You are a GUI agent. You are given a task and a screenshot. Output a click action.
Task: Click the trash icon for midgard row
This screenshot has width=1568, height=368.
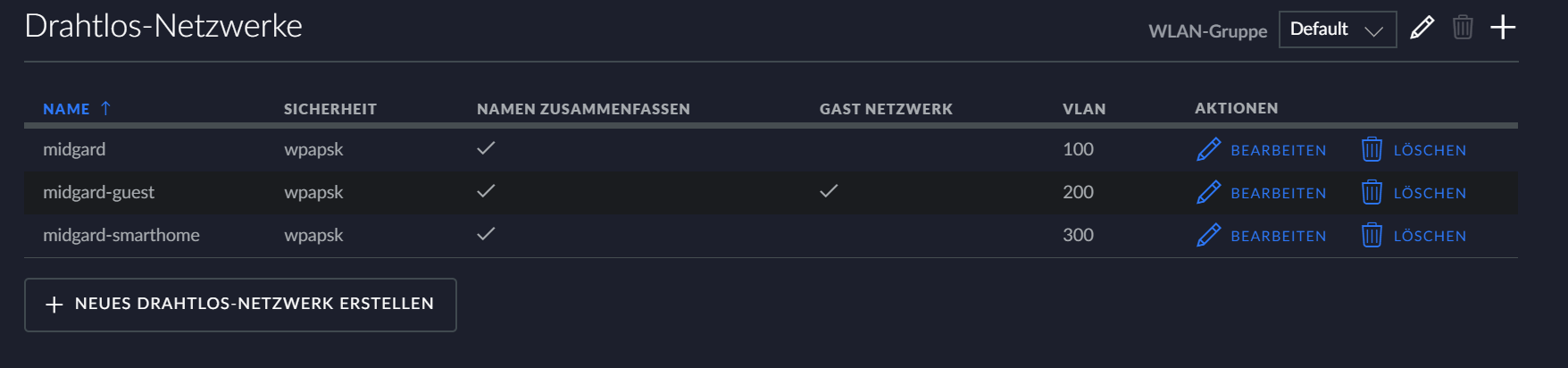1372,149
